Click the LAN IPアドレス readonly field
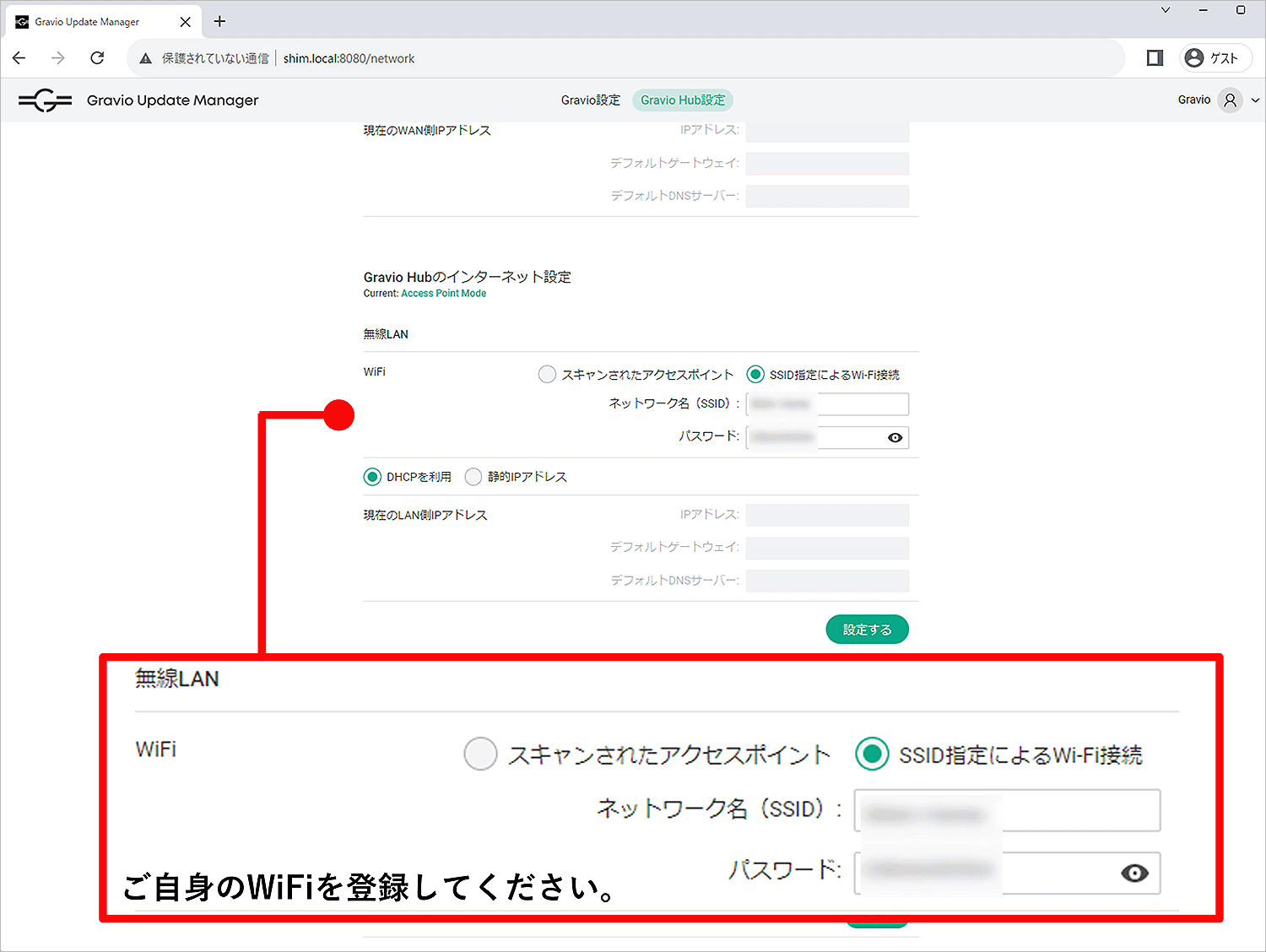Viewport: 1266px width, 952px height. pyautogui.click(x=827, y=515)
